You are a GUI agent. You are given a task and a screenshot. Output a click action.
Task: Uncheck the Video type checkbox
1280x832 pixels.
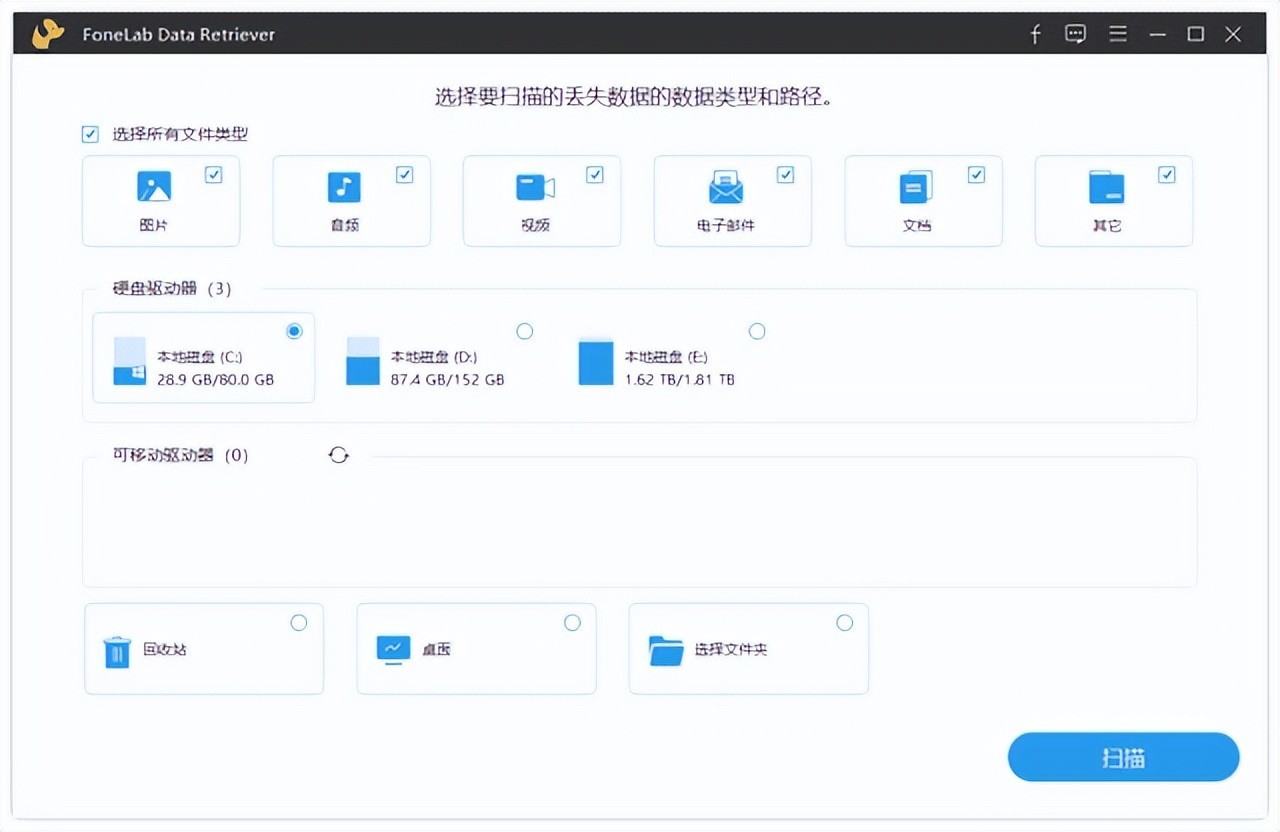(x=595, y=175)
